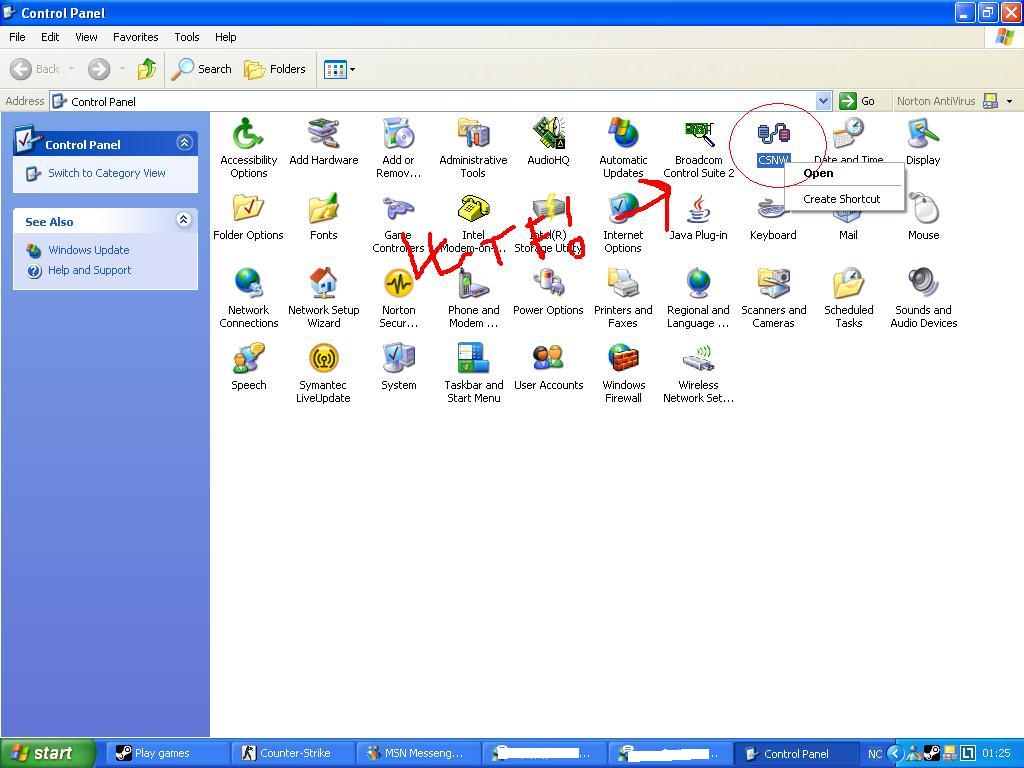Image resolution: width=1024 pixels, height=768 pixels.
Task: Choose Open from the context menu
Action: [844, 173]
